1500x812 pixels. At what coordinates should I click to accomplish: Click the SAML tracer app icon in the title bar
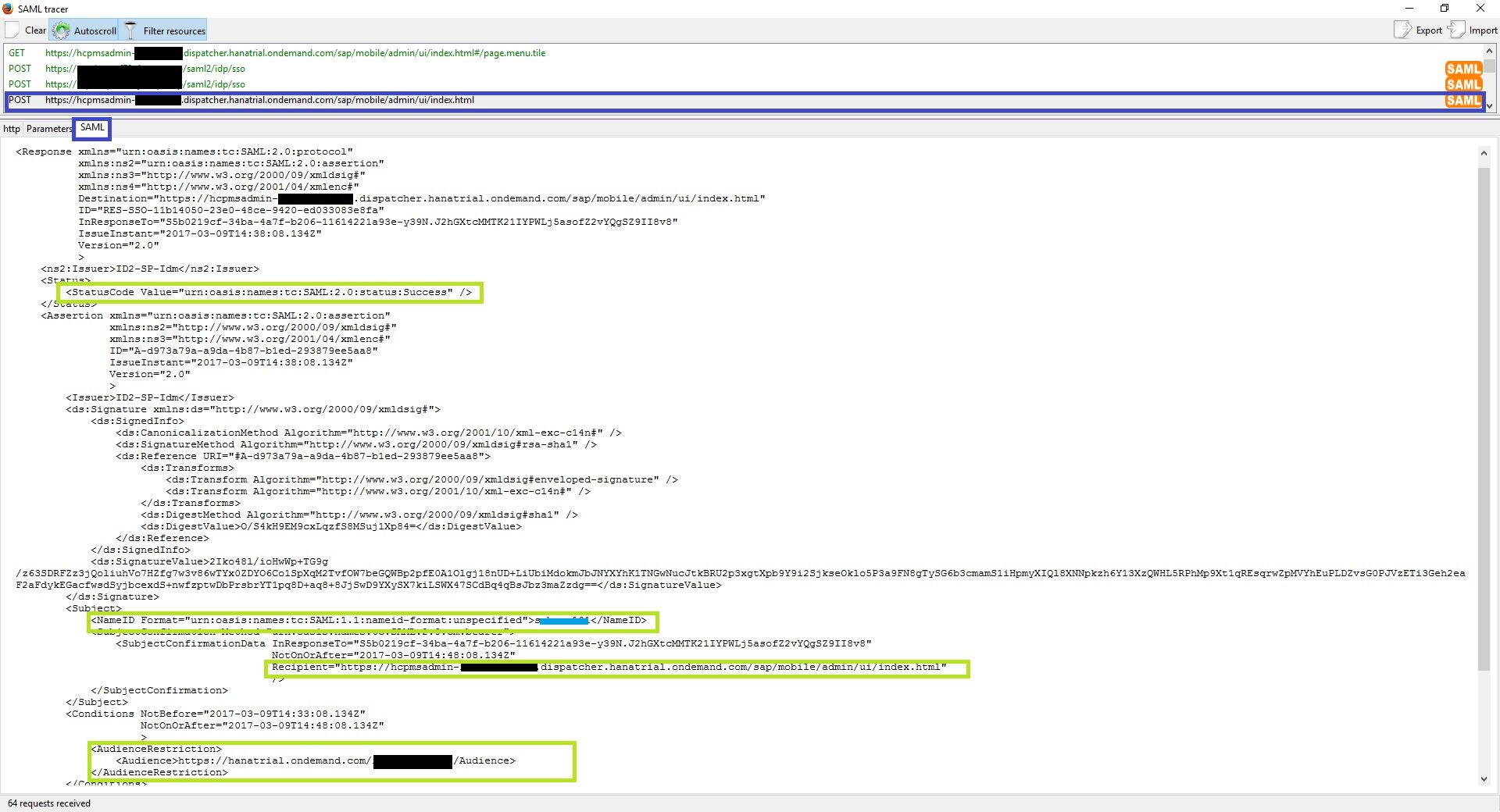[8, 9]
